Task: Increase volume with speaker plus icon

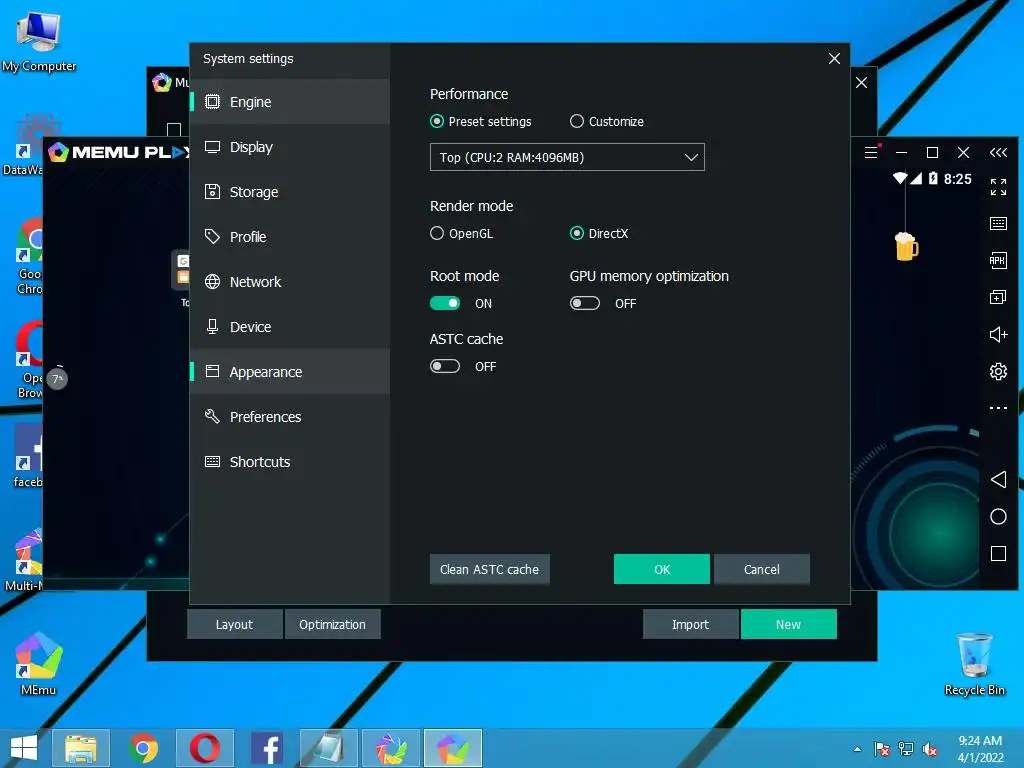Action: (x=998, y=335)
